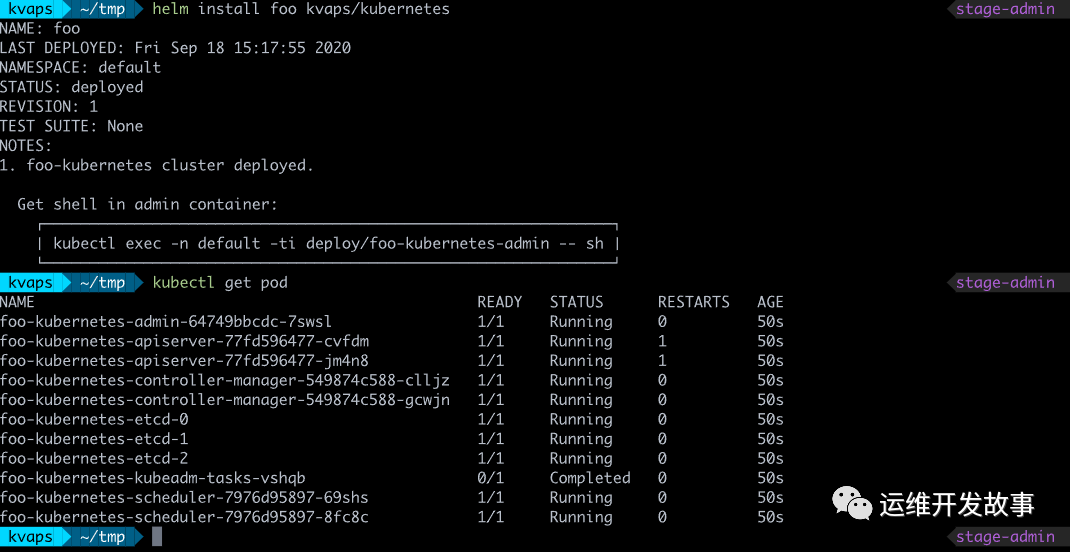Click the 'helm install foo kvaps/kubernetes' command text
This screenshot has height=552, width=1070.
301,10
